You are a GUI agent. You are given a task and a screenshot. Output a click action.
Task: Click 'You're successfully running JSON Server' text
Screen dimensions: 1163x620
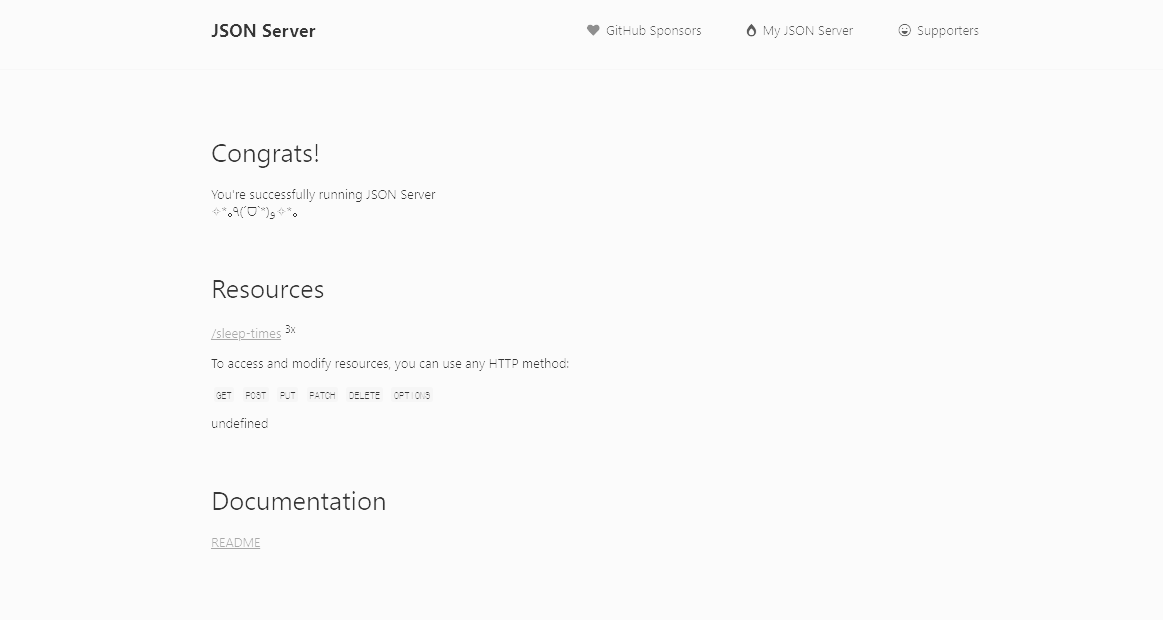(323, 194)
